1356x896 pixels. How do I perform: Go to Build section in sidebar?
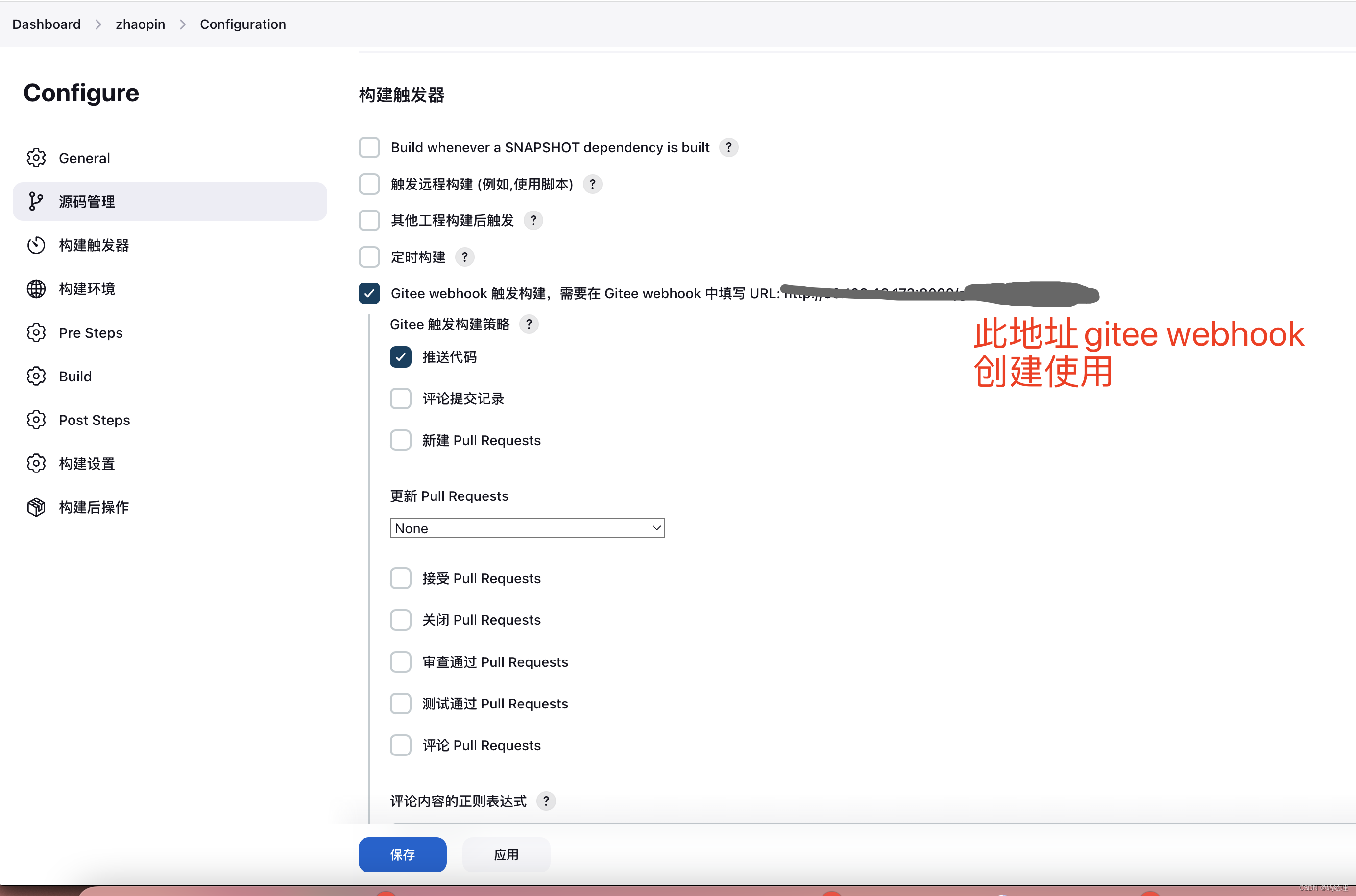(170, 376)
